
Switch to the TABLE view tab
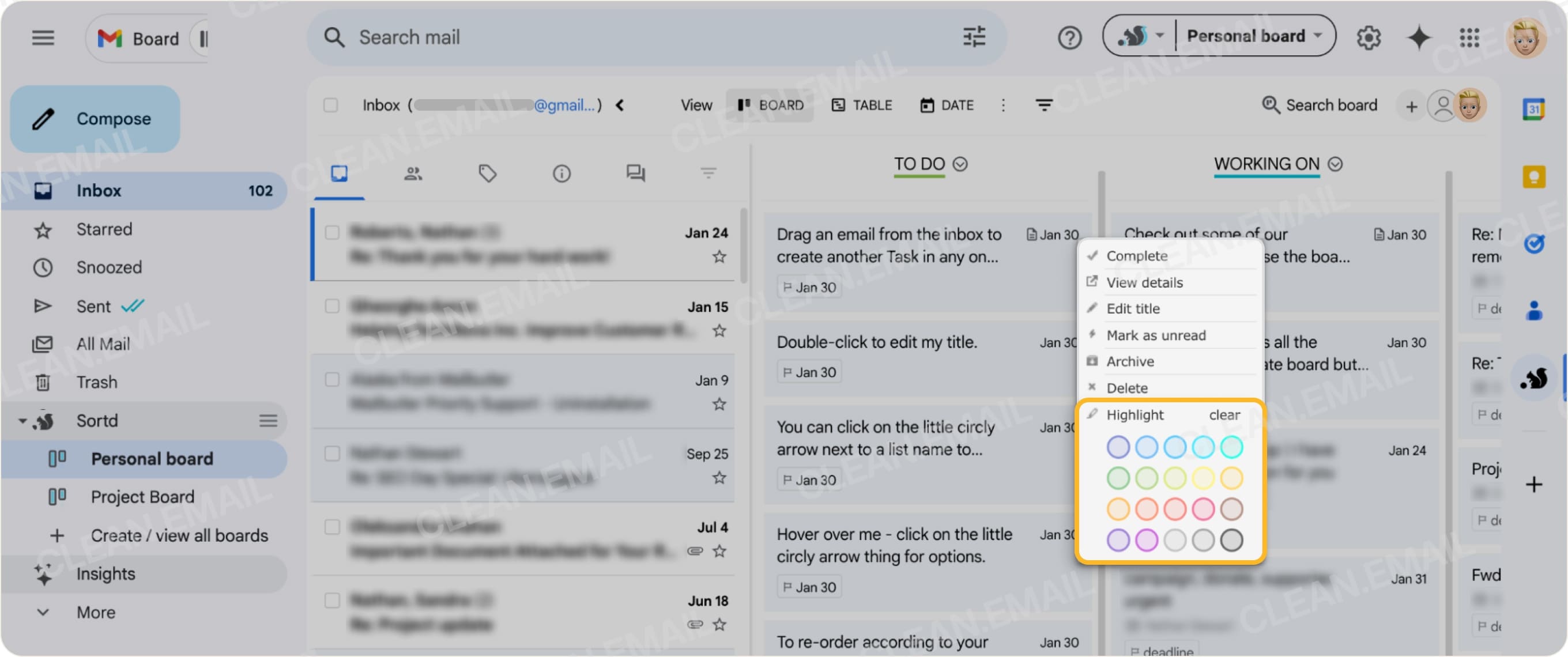pos(862,105)
